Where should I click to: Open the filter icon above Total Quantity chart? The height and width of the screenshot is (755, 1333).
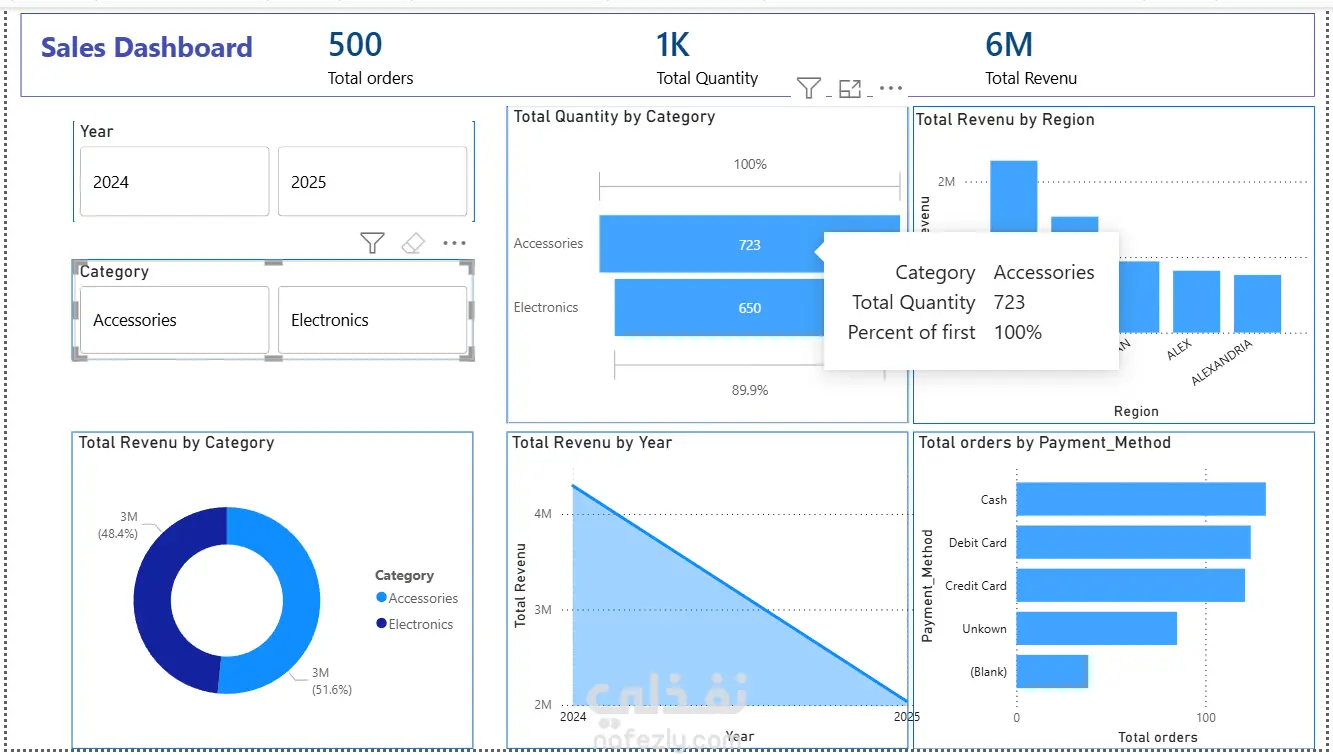(809, 88)
